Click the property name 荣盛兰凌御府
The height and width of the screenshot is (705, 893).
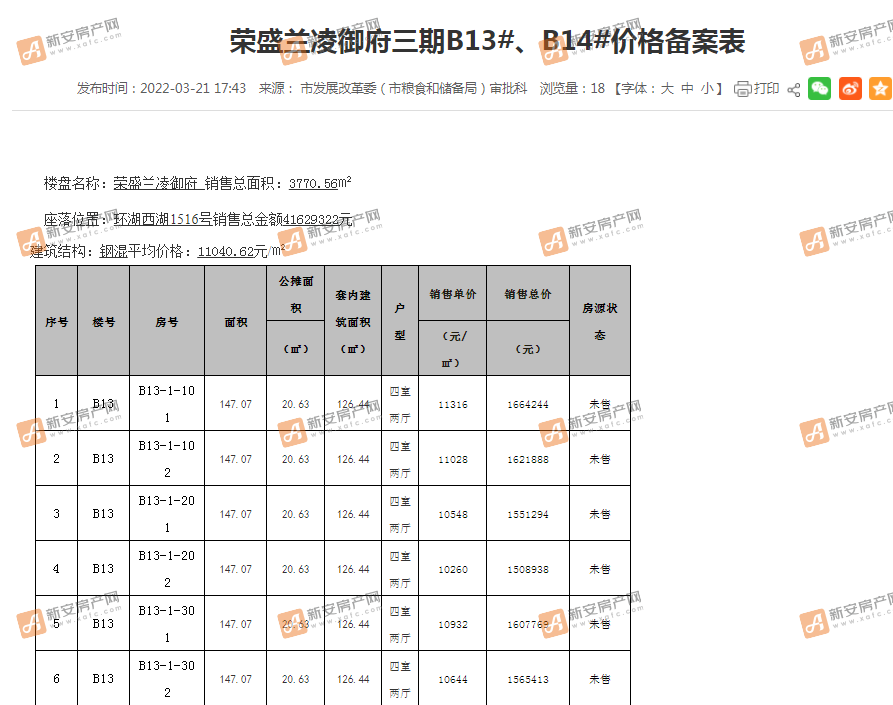pos(155,183)
